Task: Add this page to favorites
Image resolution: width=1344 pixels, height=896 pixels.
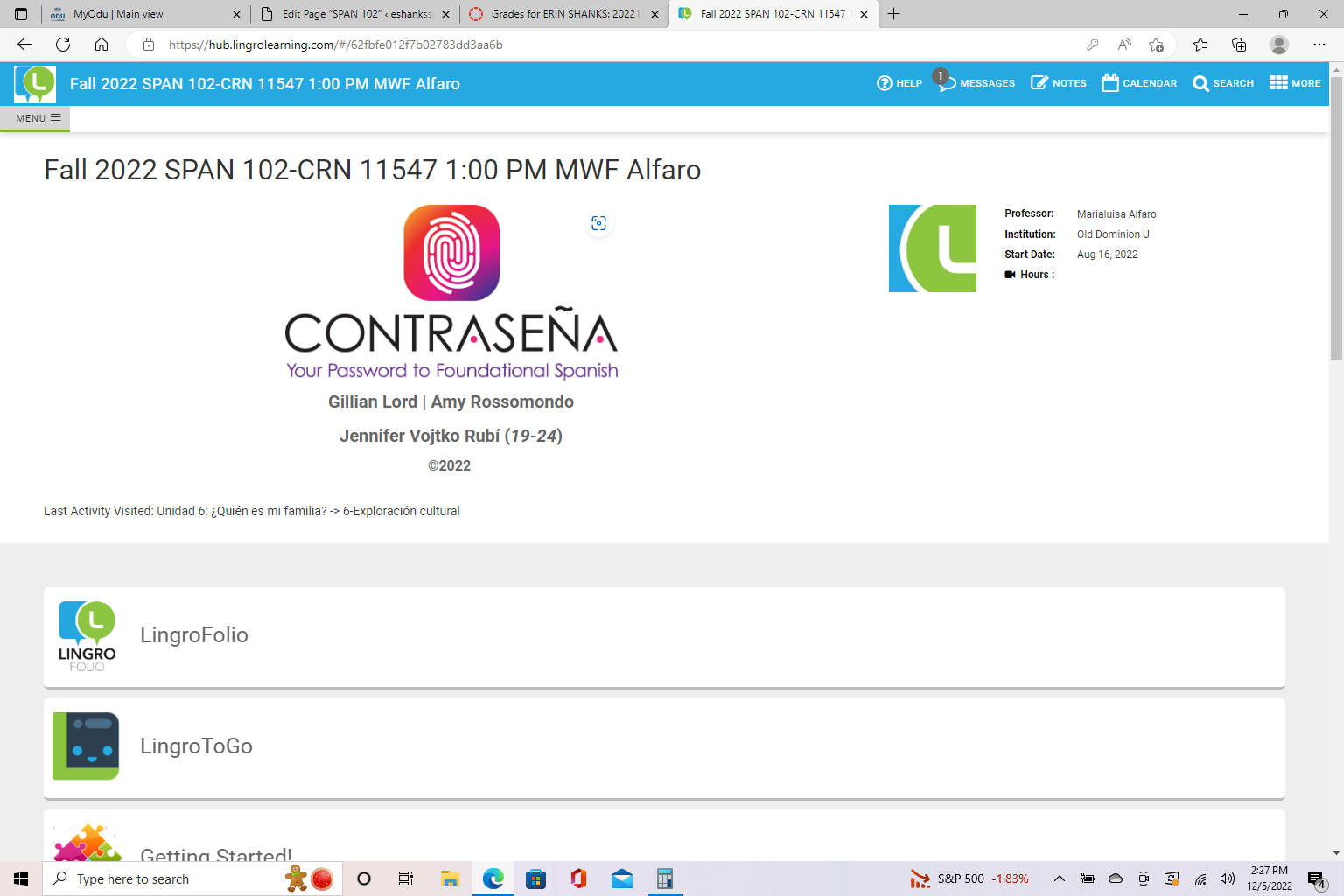Action: coord(1156,45)
